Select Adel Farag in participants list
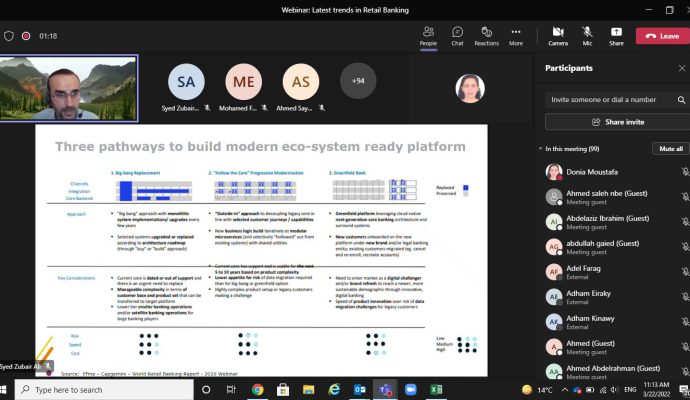 click(x=600, y=271)
